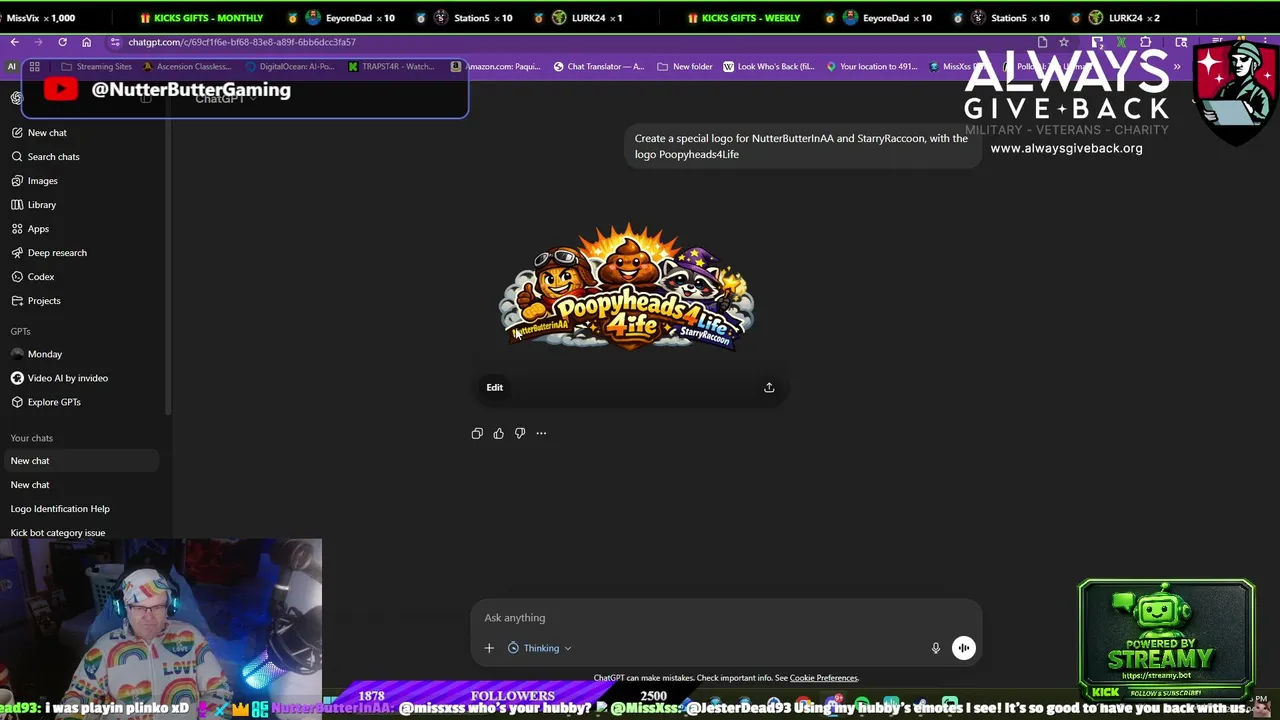Image resolution: width=1280 pixels, height=720 pixels.
Task: Open the New folder bookmark folder
Action: 685,67
